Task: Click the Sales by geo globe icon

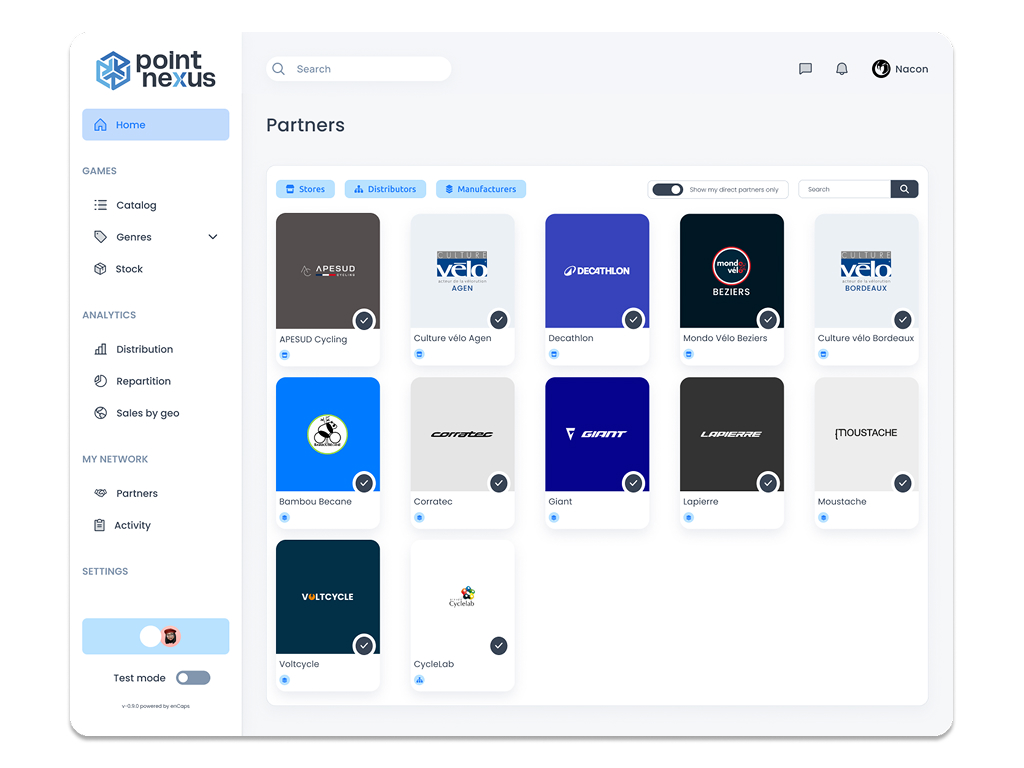Action: (x=100, y=413)
